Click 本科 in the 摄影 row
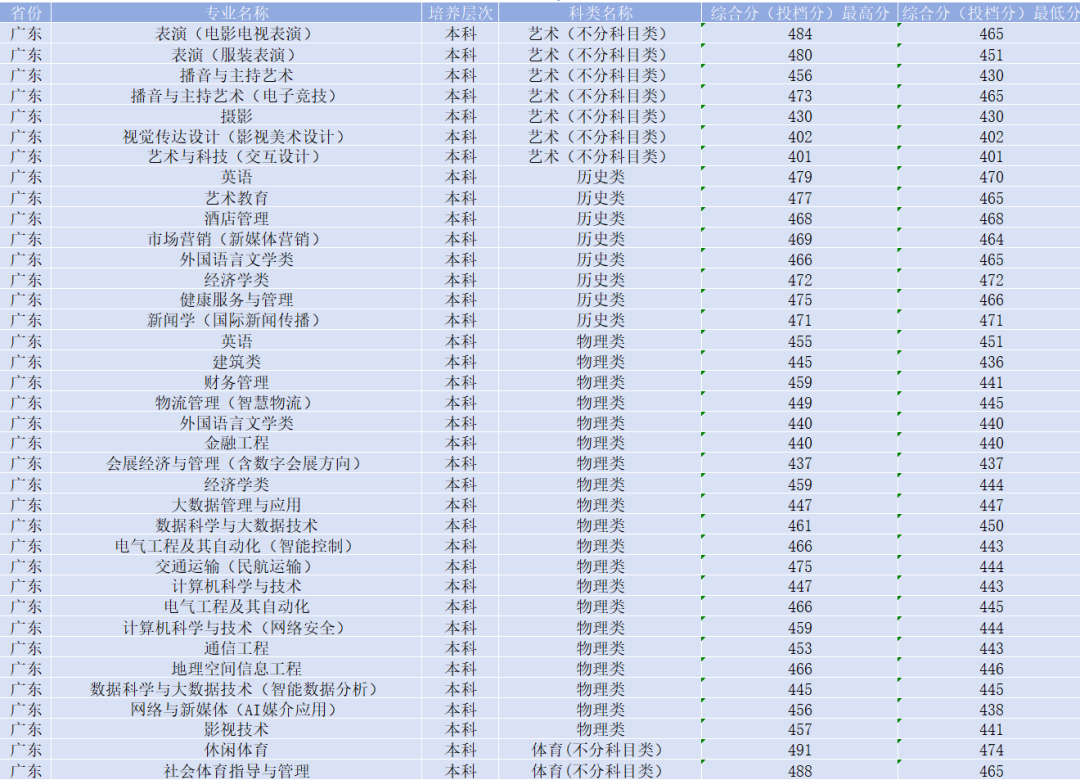Image resolution: width=1080 pixels, height=780 pixels. coord(460,116)
